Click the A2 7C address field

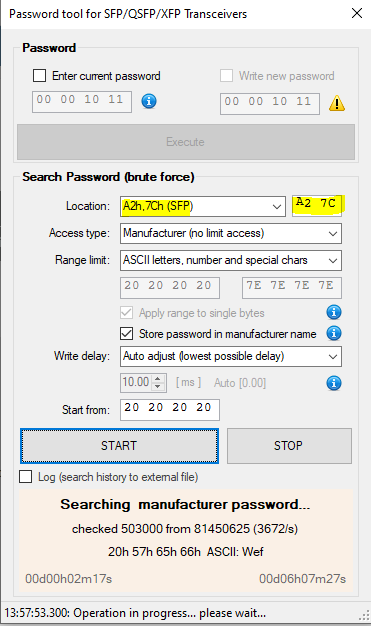tap(317, 206)
